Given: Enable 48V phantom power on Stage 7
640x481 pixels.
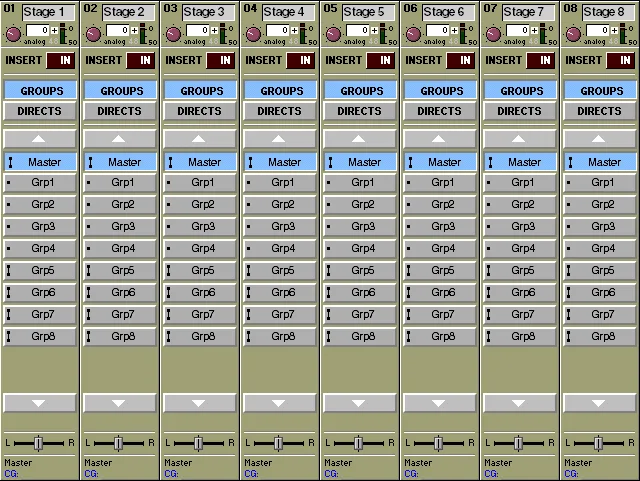Looking at the screenshot, I should click(x=533, y=42).
